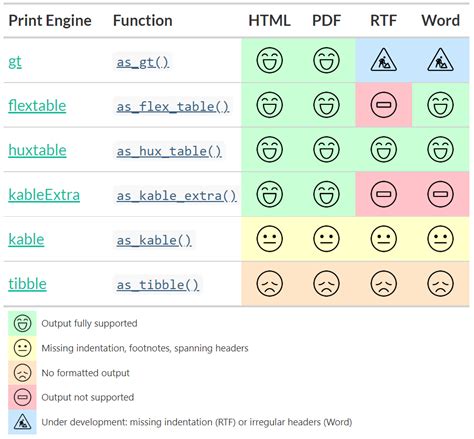Image resolution: width=474 pixels, height=439 pixels.
Task: Click the construction icon in gt Word cell
Action: 440,60
